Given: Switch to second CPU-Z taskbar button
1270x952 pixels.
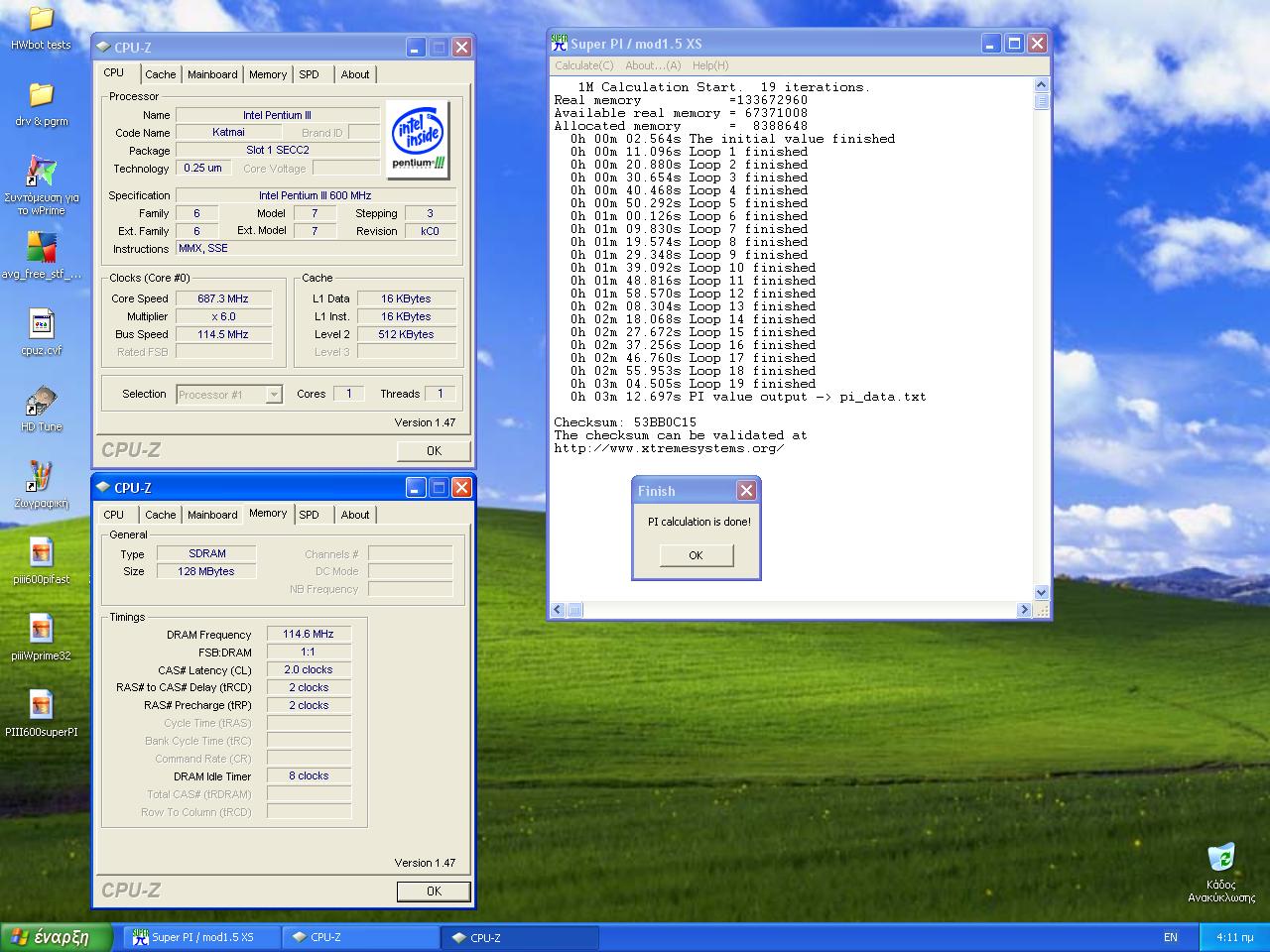Looking at the screenshot, I should [x=521, y=937].
